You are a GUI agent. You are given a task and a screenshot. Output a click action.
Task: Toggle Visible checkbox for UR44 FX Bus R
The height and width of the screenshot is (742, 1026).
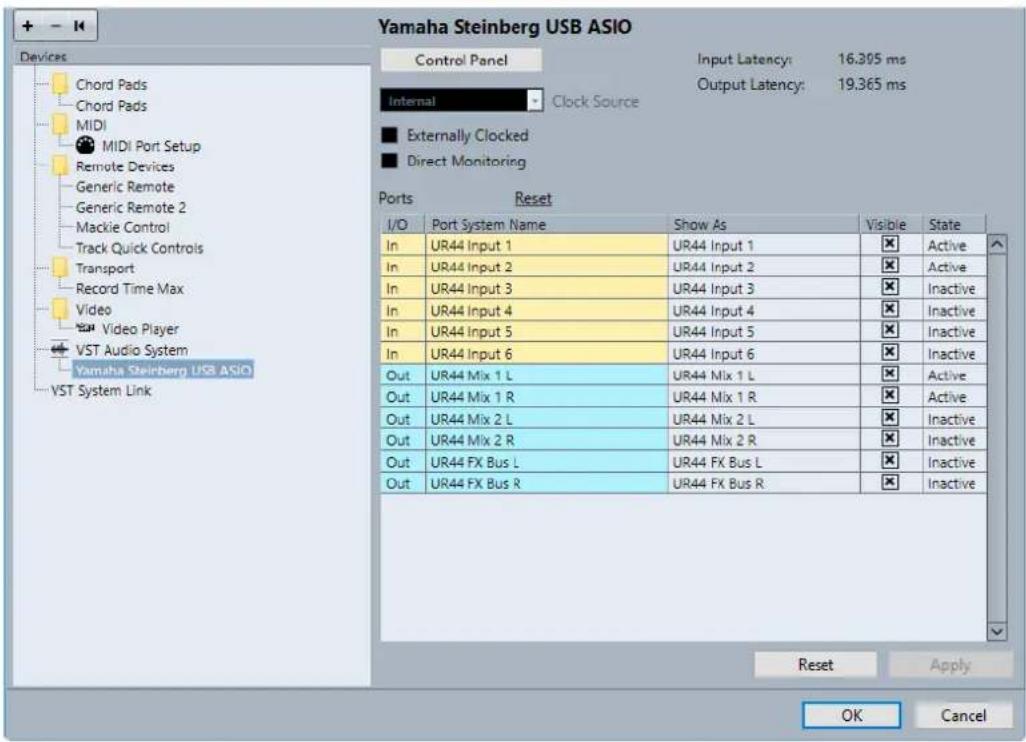pos(889,482)
